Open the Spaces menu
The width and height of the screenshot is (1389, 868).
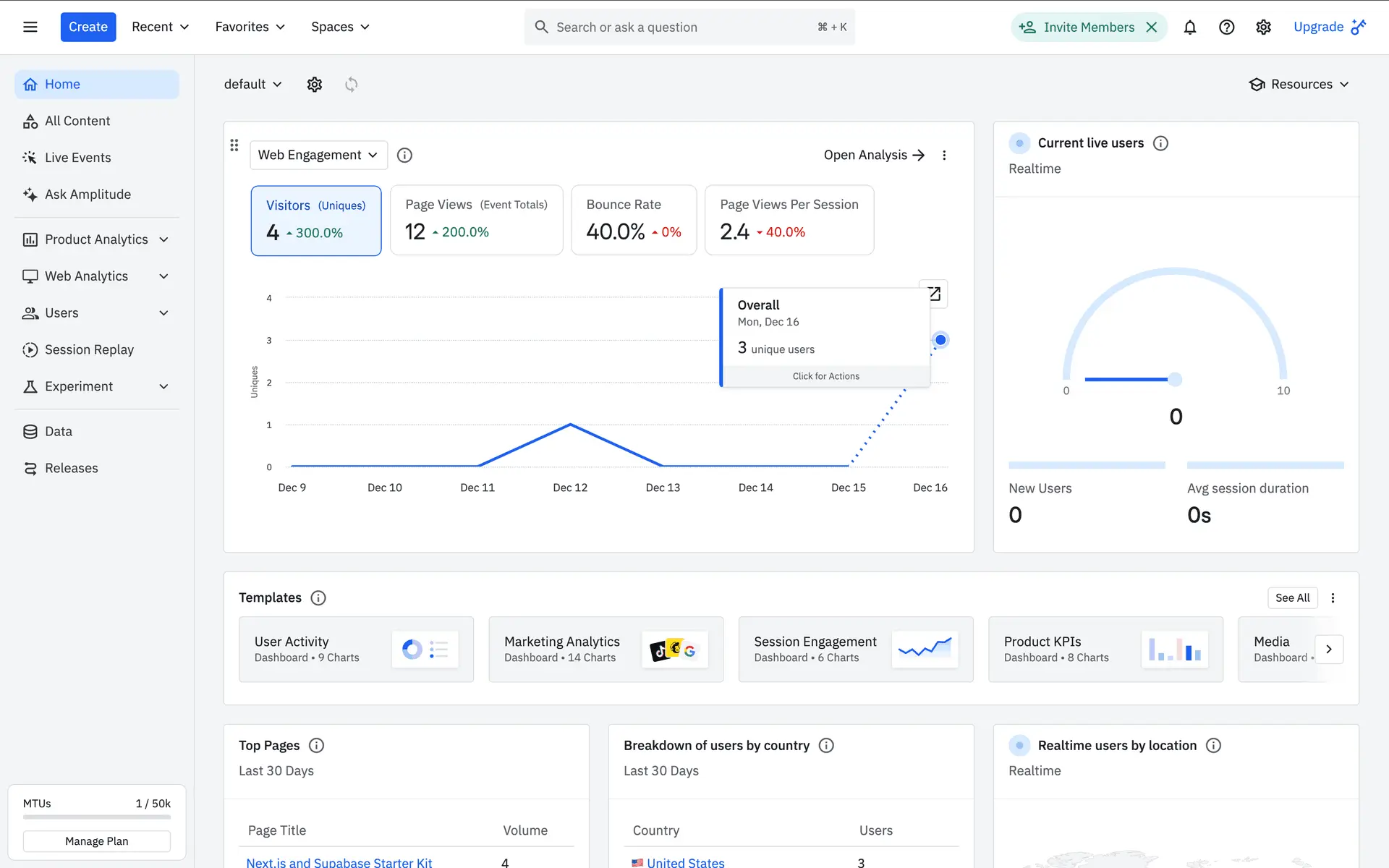pyautogui.click(x=340, y=27)
